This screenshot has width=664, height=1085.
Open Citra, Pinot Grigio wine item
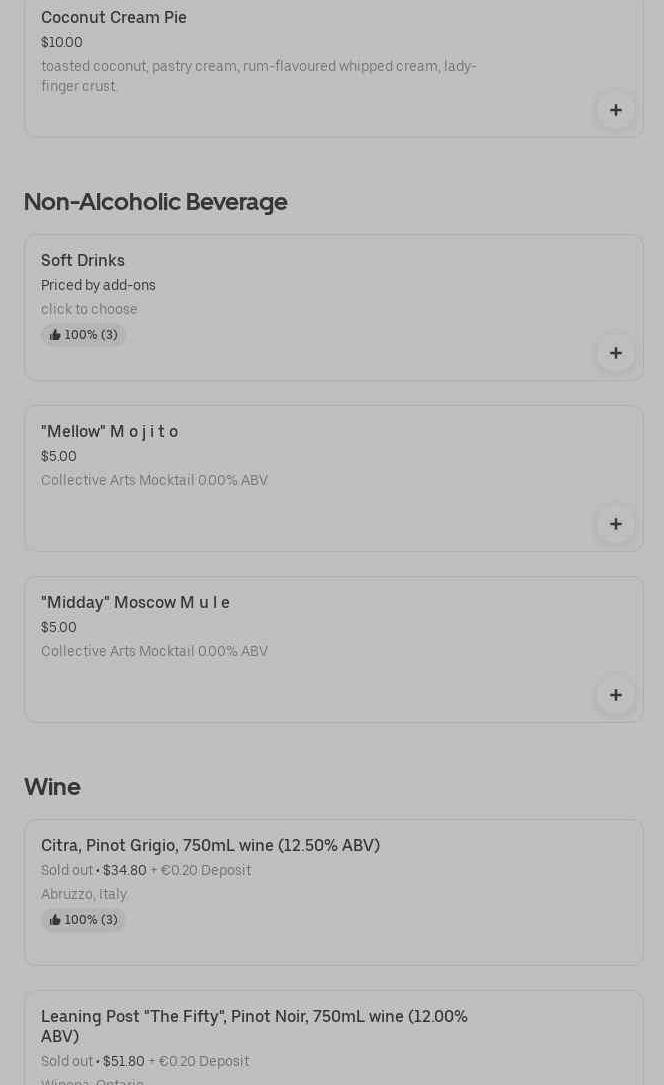coord(210,845)
